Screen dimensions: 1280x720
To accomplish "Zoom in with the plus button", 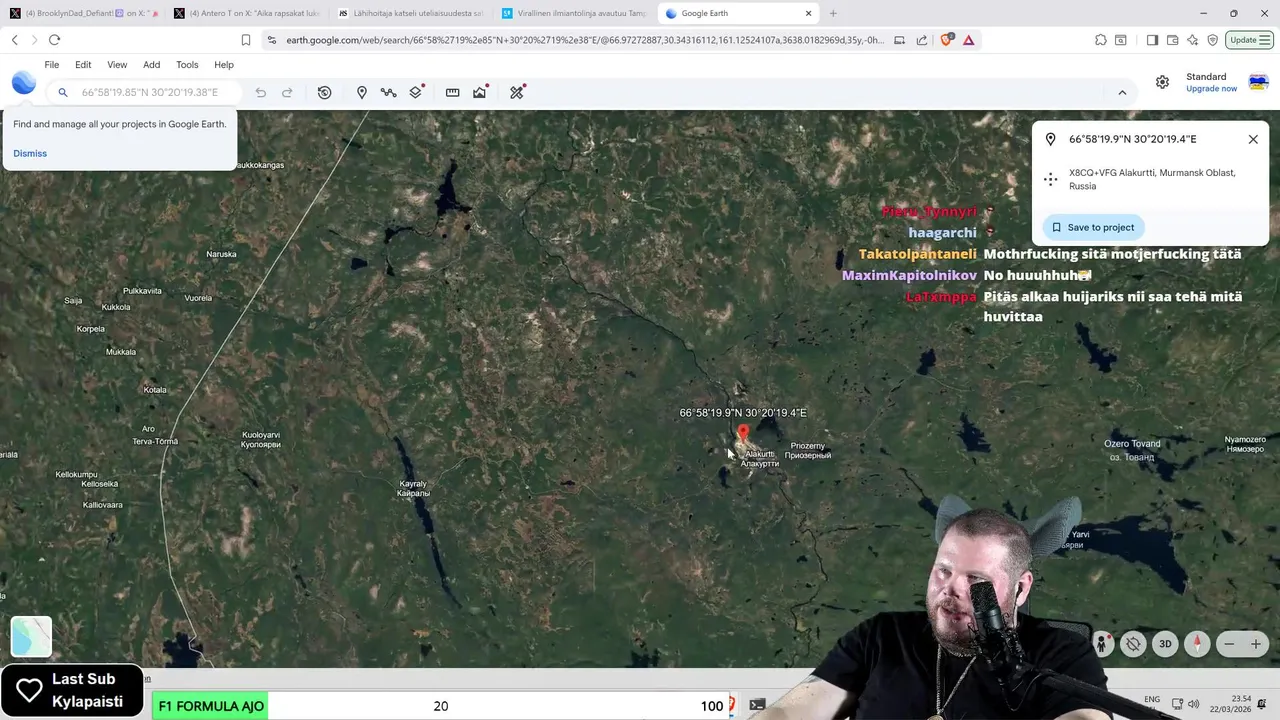I will [1256, 644].
